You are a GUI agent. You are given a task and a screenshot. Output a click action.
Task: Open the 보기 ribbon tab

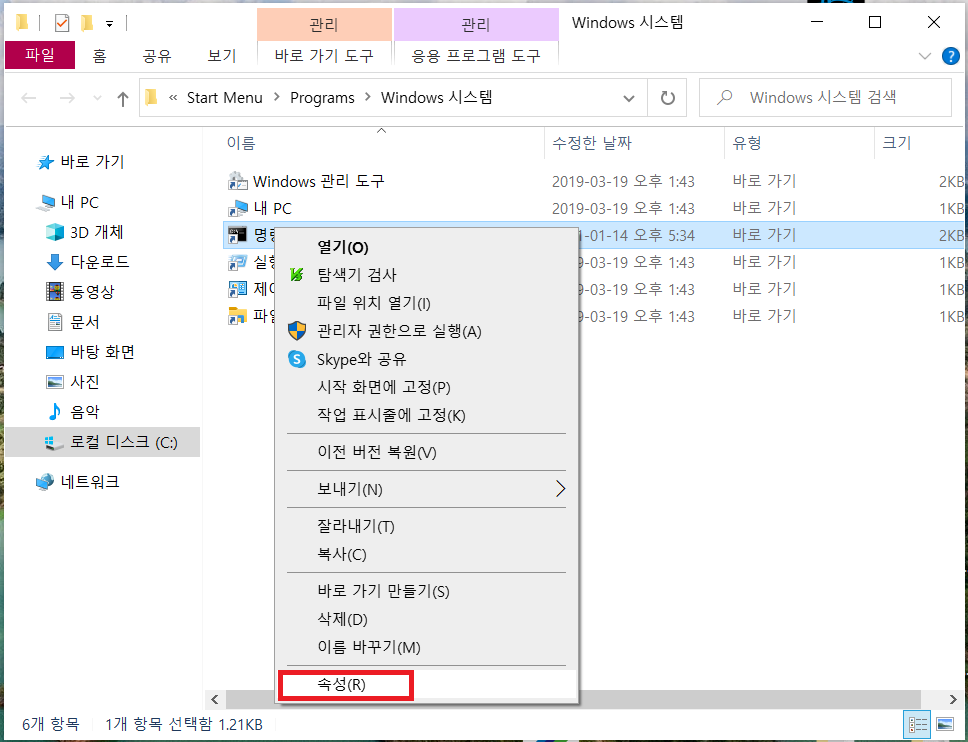[x=222, y=56]
